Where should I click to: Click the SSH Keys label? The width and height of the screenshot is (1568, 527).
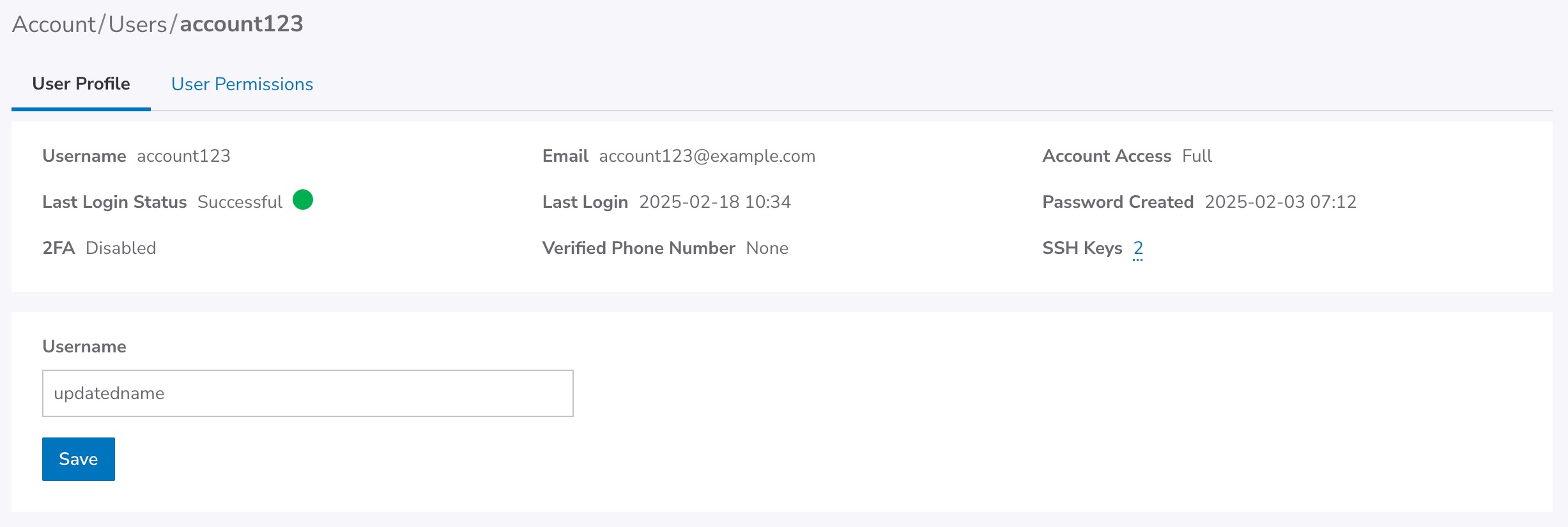(x=1082, y=248)
